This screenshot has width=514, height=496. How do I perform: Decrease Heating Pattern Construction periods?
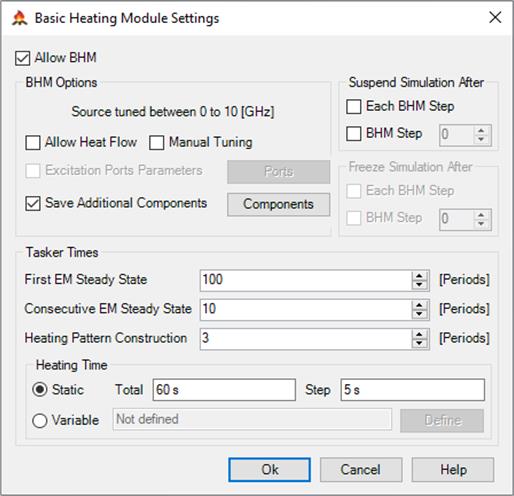(419, 343)
